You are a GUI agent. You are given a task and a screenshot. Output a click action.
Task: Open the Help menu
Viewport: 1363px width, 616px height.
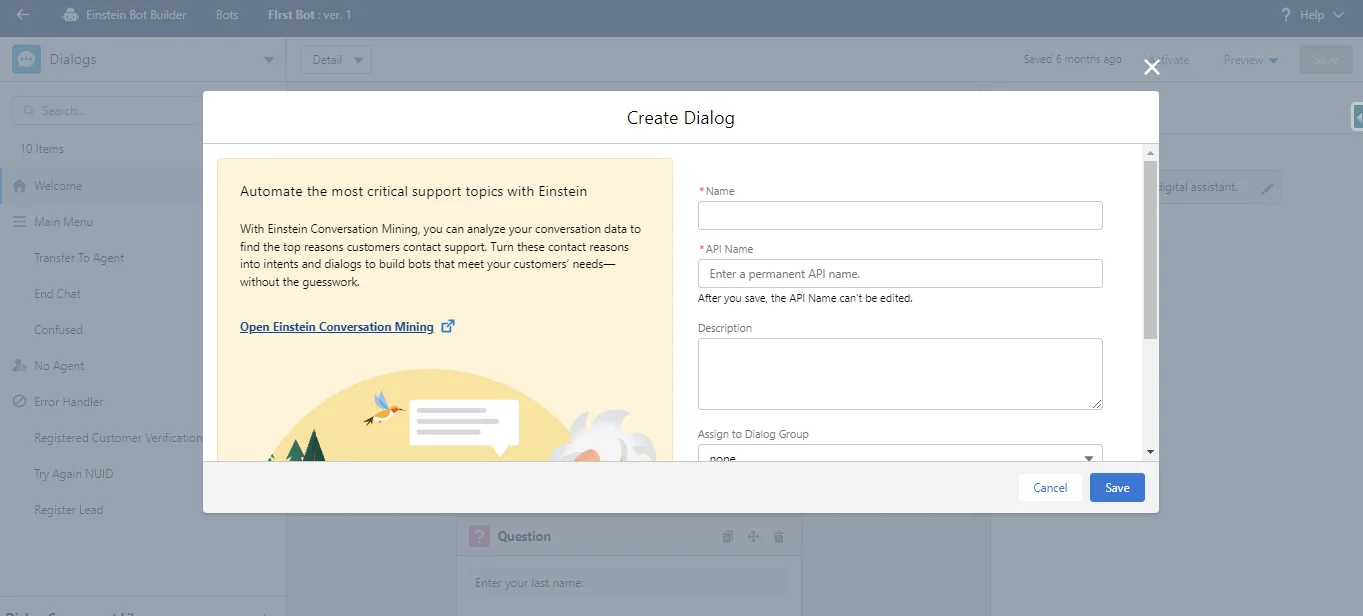point(1311,14)
